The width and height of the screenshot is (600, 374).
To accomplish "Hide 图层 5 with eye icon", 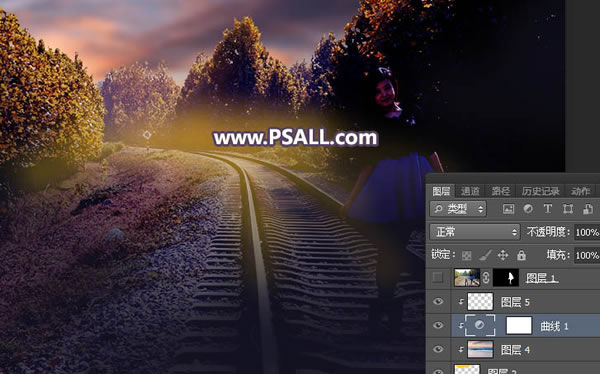I will (438, 302).
